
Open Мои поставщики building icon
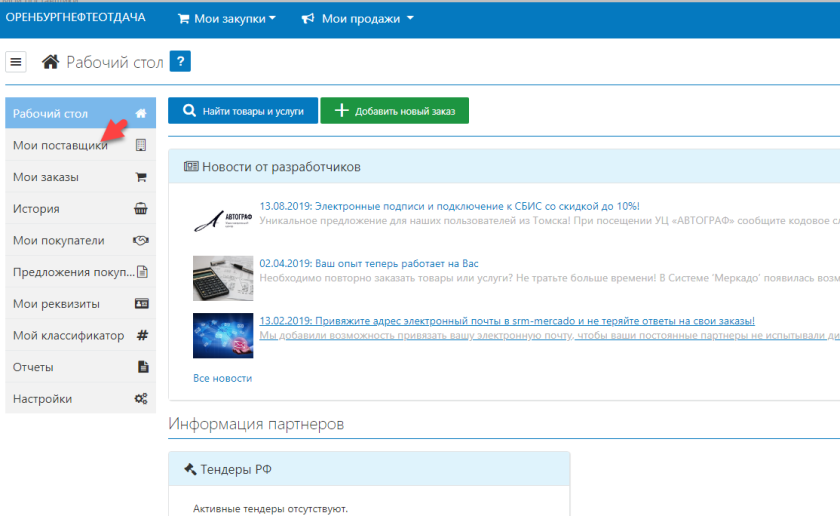(141, 145)
